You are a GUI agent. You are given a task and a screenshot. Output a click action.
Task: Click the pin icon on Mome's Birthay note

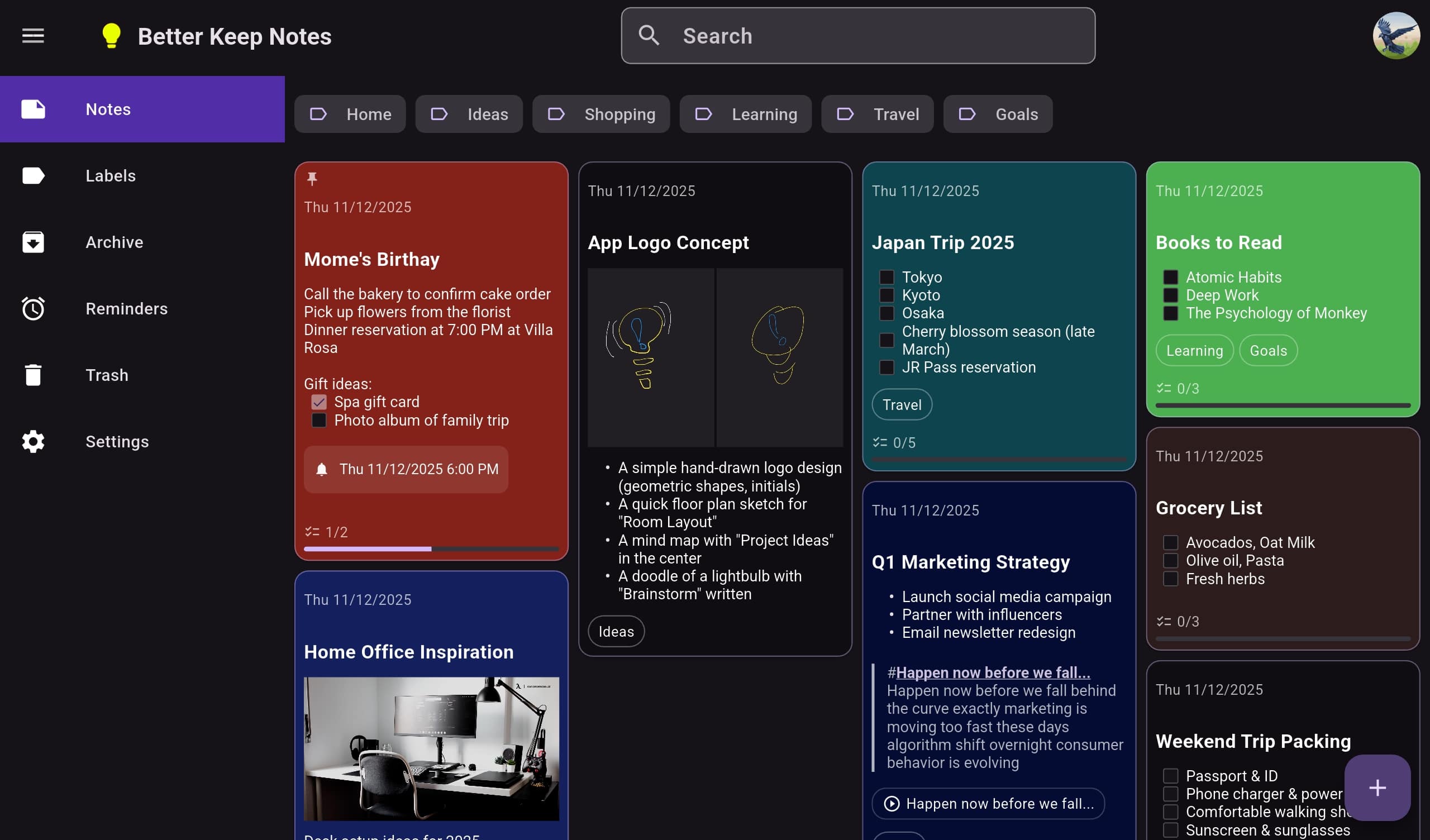pyautogui.click(x=312, y=179)
